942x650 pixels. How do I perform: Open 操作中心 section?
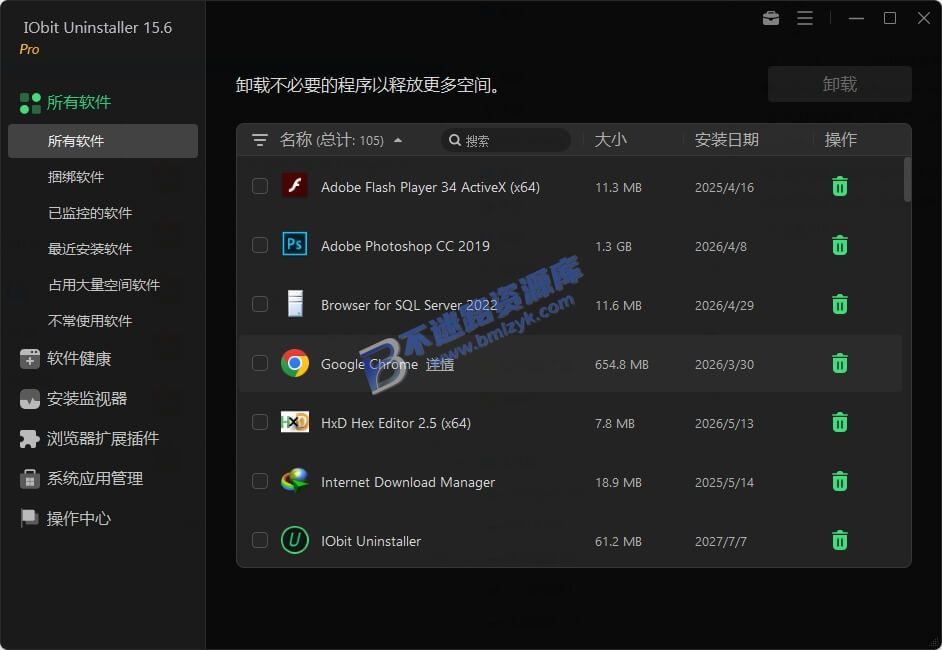pos(79,518)
